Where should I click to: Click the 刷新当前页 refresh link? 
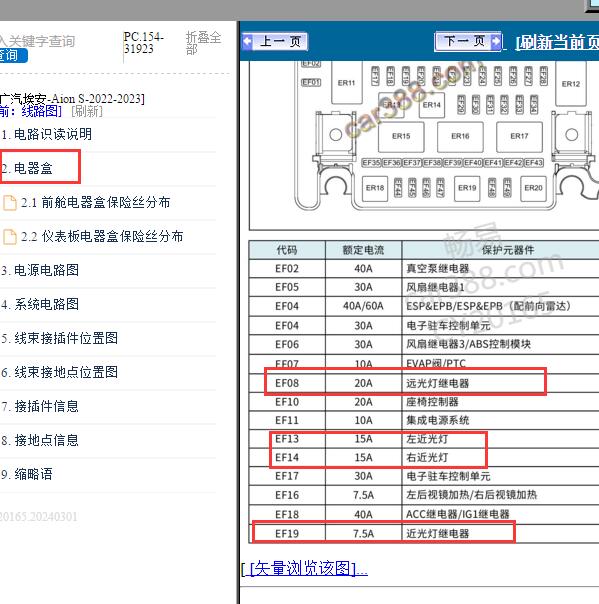pyautogui.click(x=557, y=42)
